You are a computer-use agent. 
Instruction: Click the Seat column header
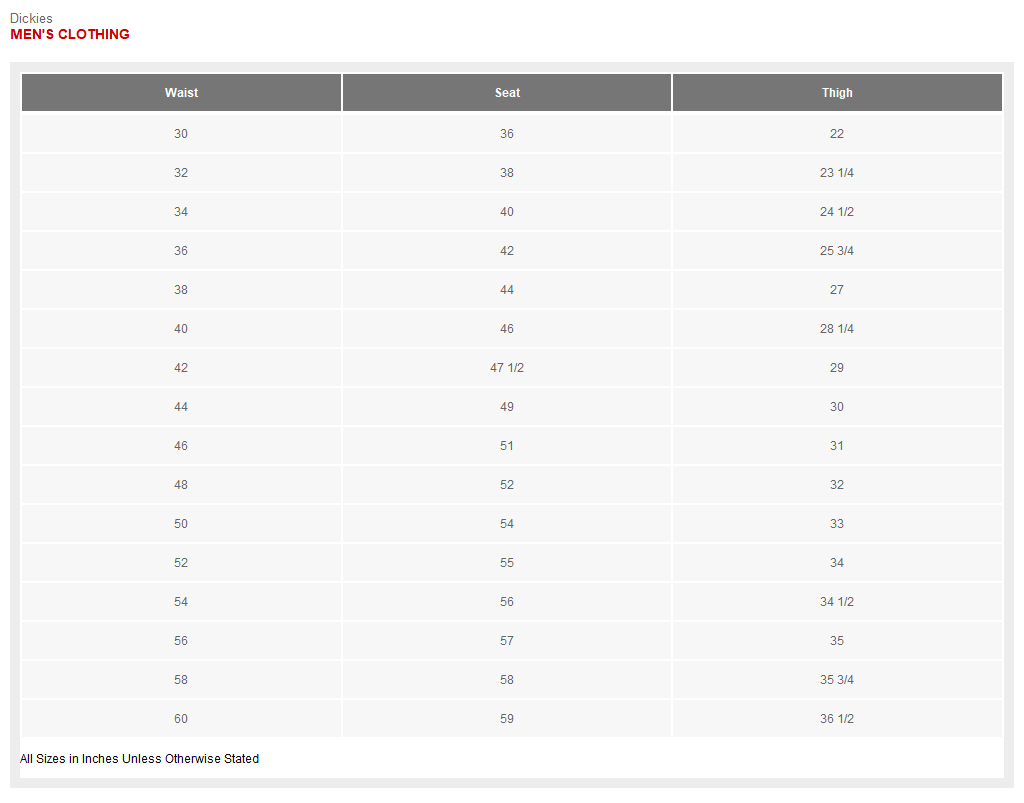pos(507,93)
